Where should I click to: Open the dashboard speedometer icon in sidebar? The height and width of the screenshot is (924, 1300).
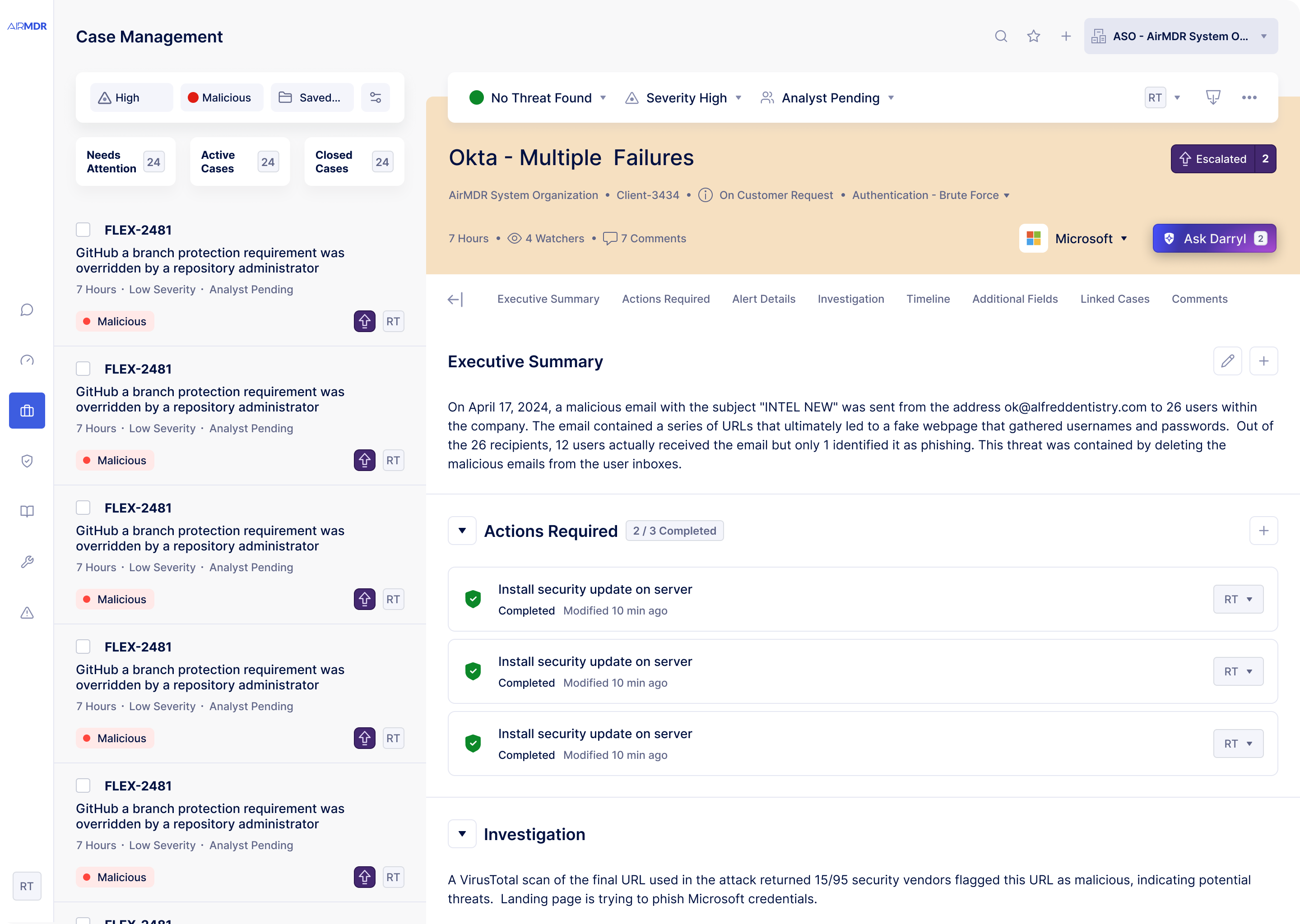point(27,360)
